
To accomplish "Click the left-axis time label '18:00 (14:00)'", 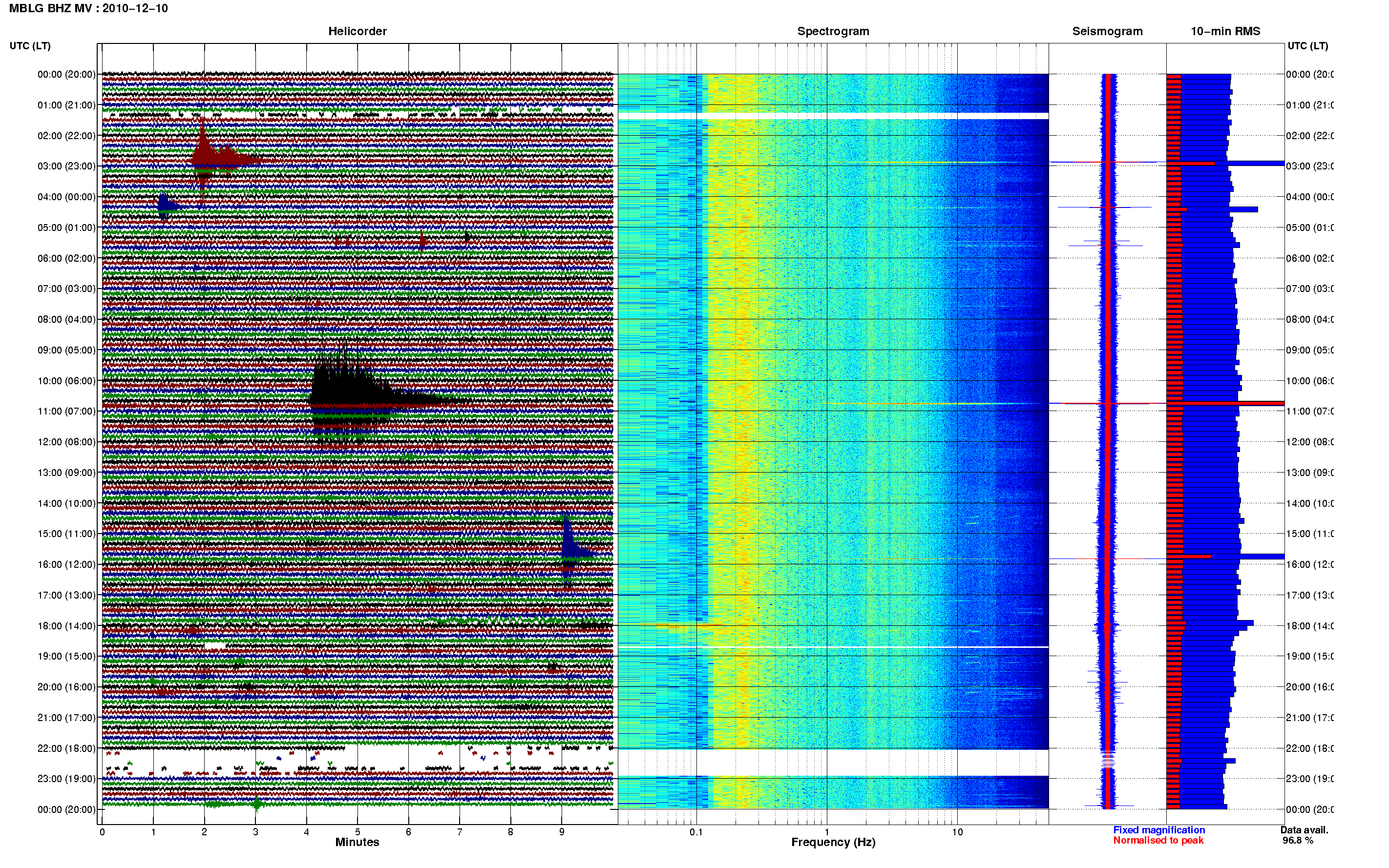I will 66,626.
